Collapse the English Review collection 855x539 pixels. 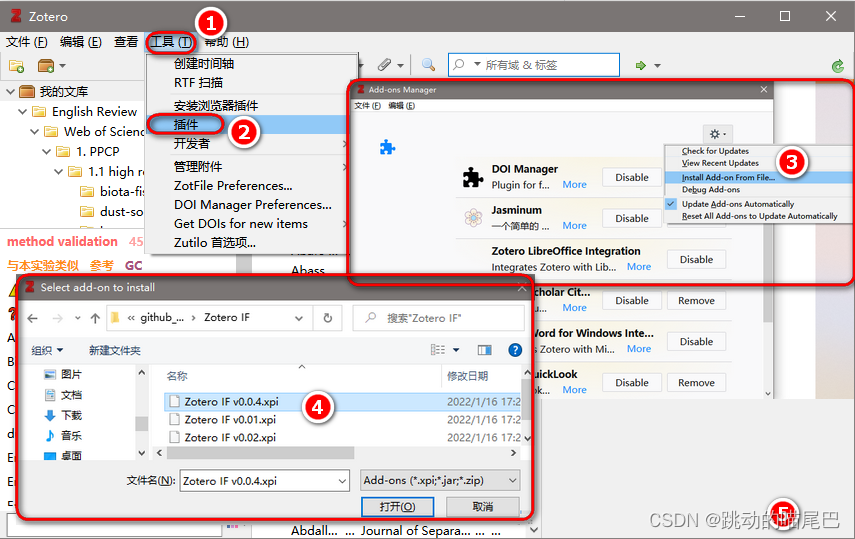pos(22,112)
